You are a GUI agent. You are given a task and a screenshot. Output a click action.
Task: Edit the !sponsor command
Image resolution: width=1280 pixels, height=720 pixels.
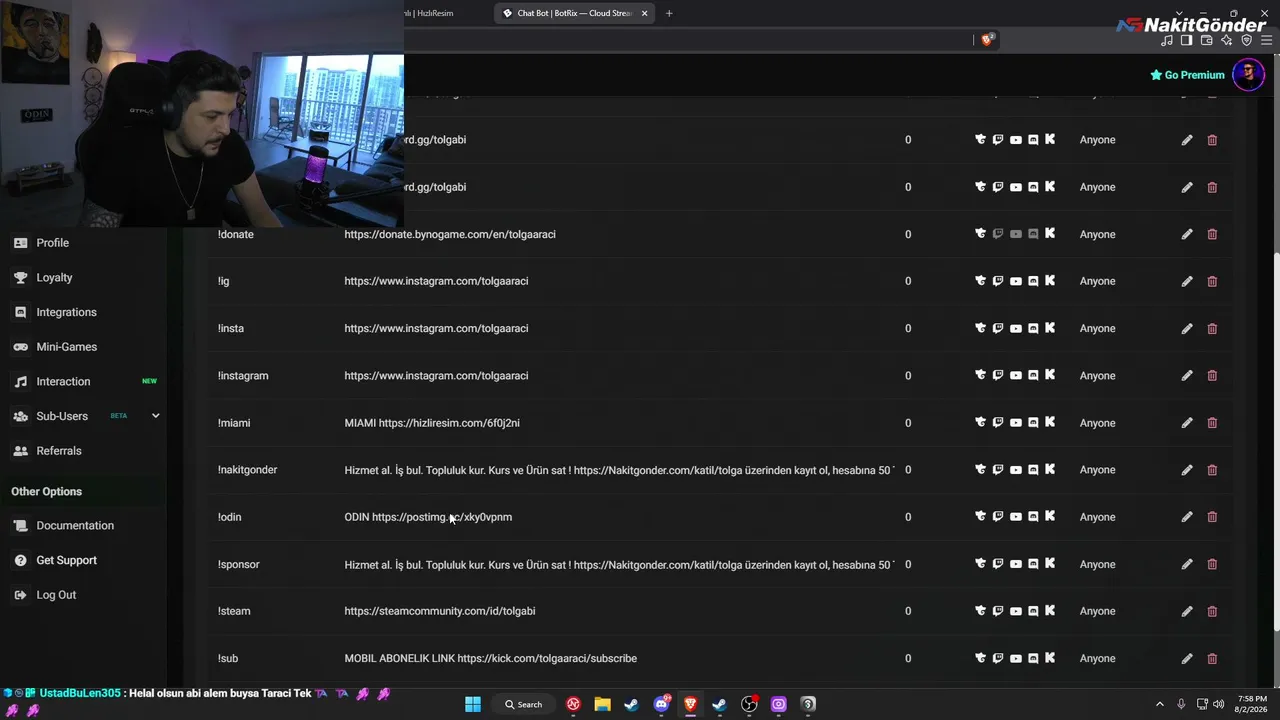(x=1187, y=564)
